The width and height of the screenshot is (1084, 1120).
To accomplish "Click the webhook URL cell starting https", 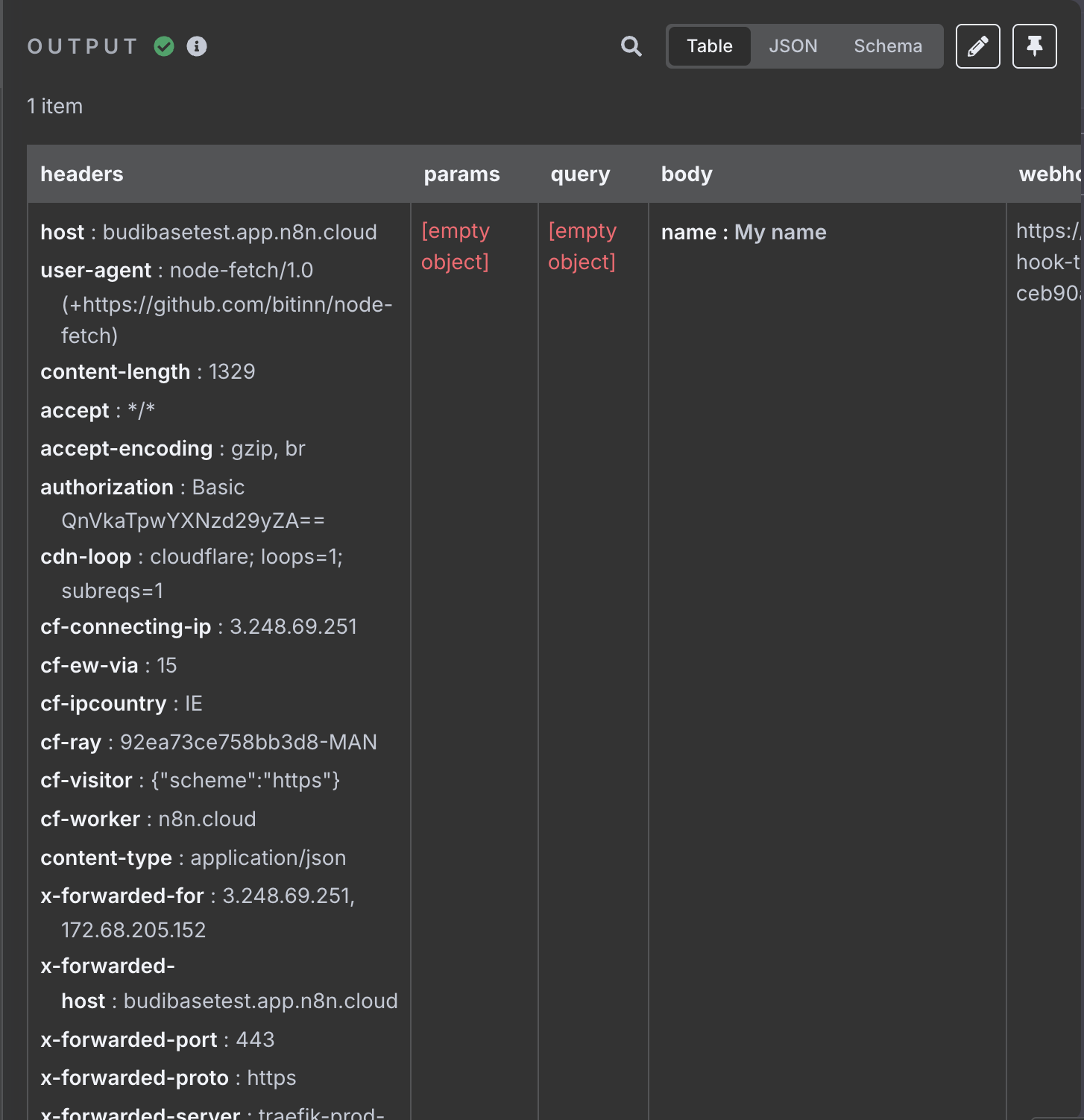I will pyautogui.click(x=1049, y=262).
